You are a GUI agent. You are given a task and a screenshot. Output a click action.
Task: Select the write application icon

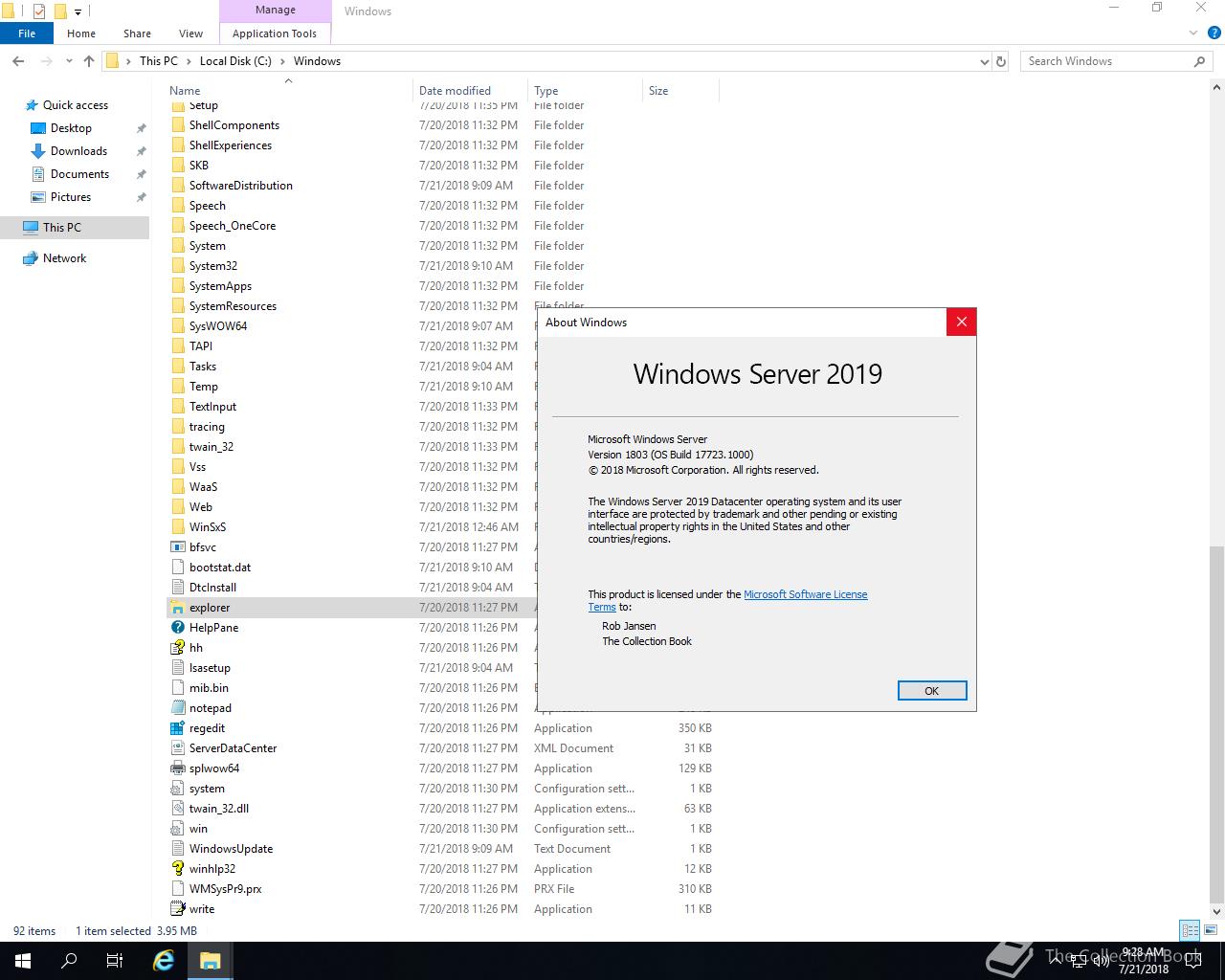click(x=177, y=909)
